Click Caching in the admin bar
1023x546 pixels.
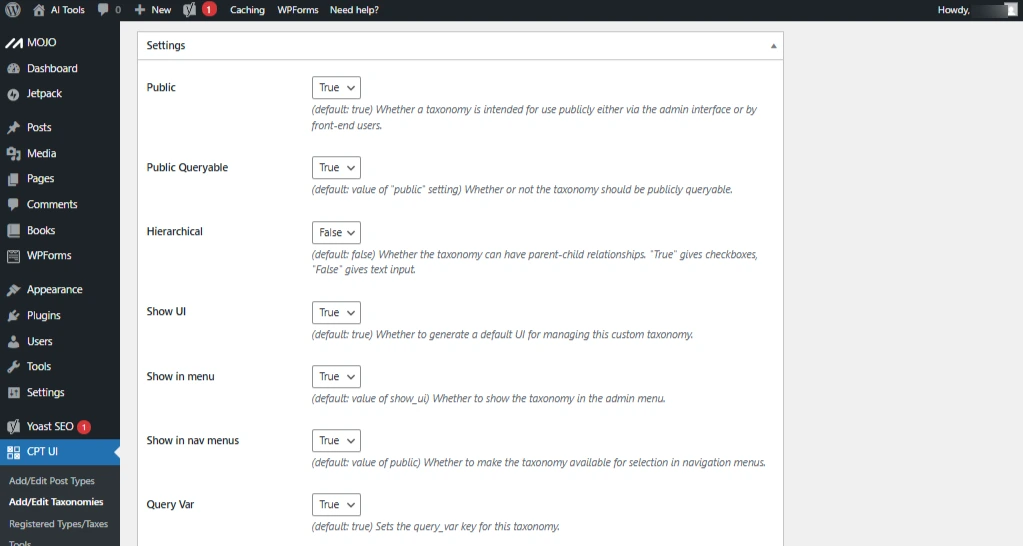click(247, 10)
